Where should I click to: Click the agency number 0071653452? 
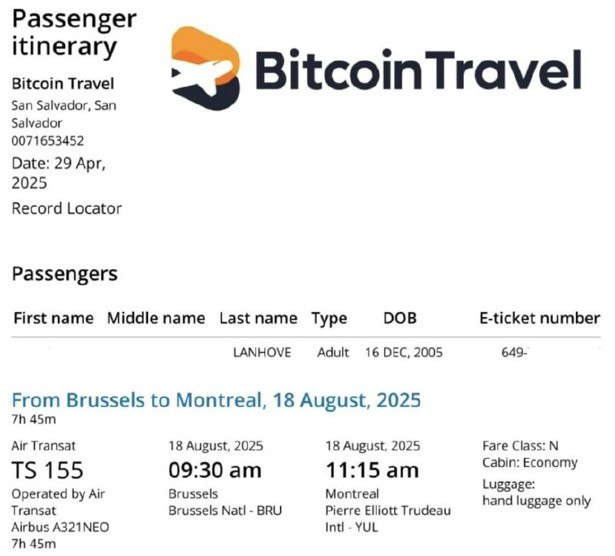pyautogui.click(x=47, y=141)
